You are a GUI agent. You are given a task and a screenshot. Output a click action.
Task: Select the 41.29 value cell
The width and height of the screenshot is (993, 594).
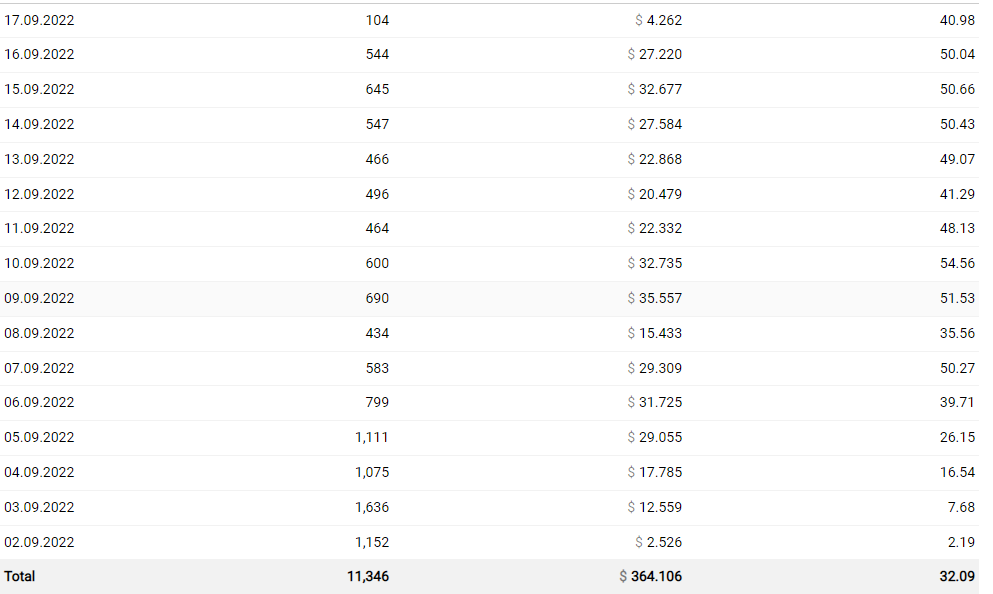tap(957, 194)
